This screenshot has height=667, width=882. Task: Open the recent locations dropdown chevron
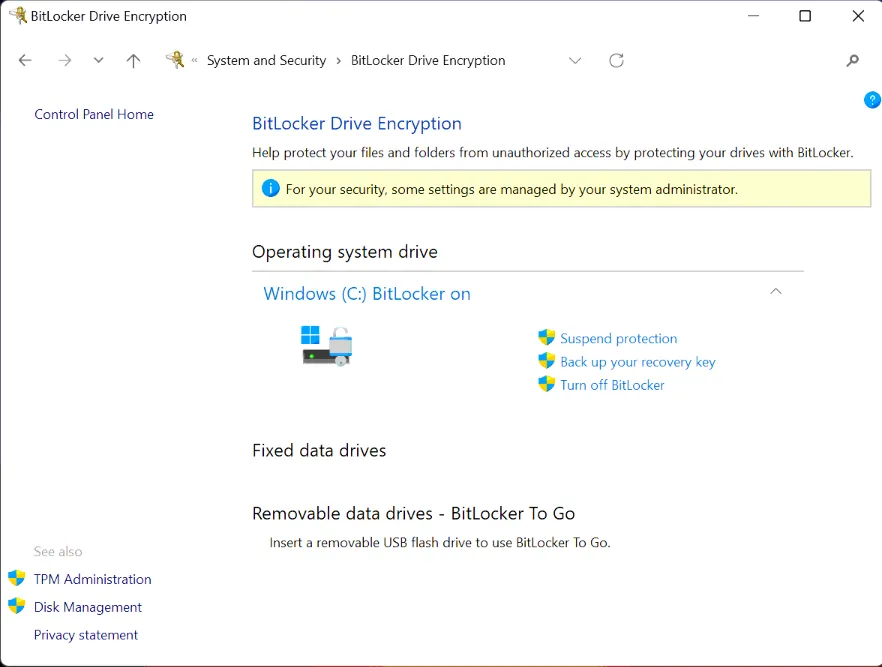[98, 60]
